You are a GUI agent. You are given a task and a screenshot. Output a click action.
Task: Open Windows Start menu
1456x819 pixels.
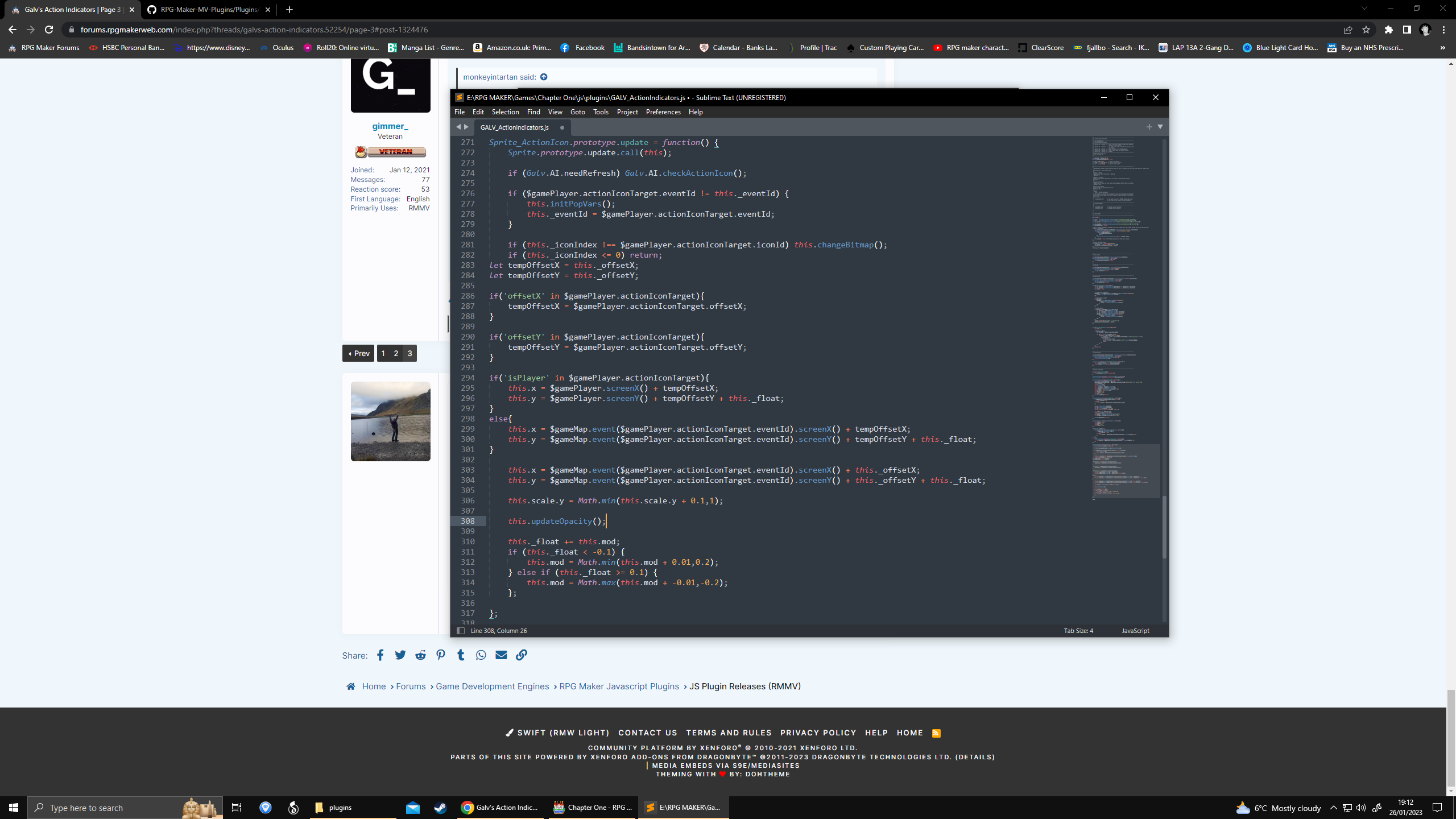coord(14,808)
